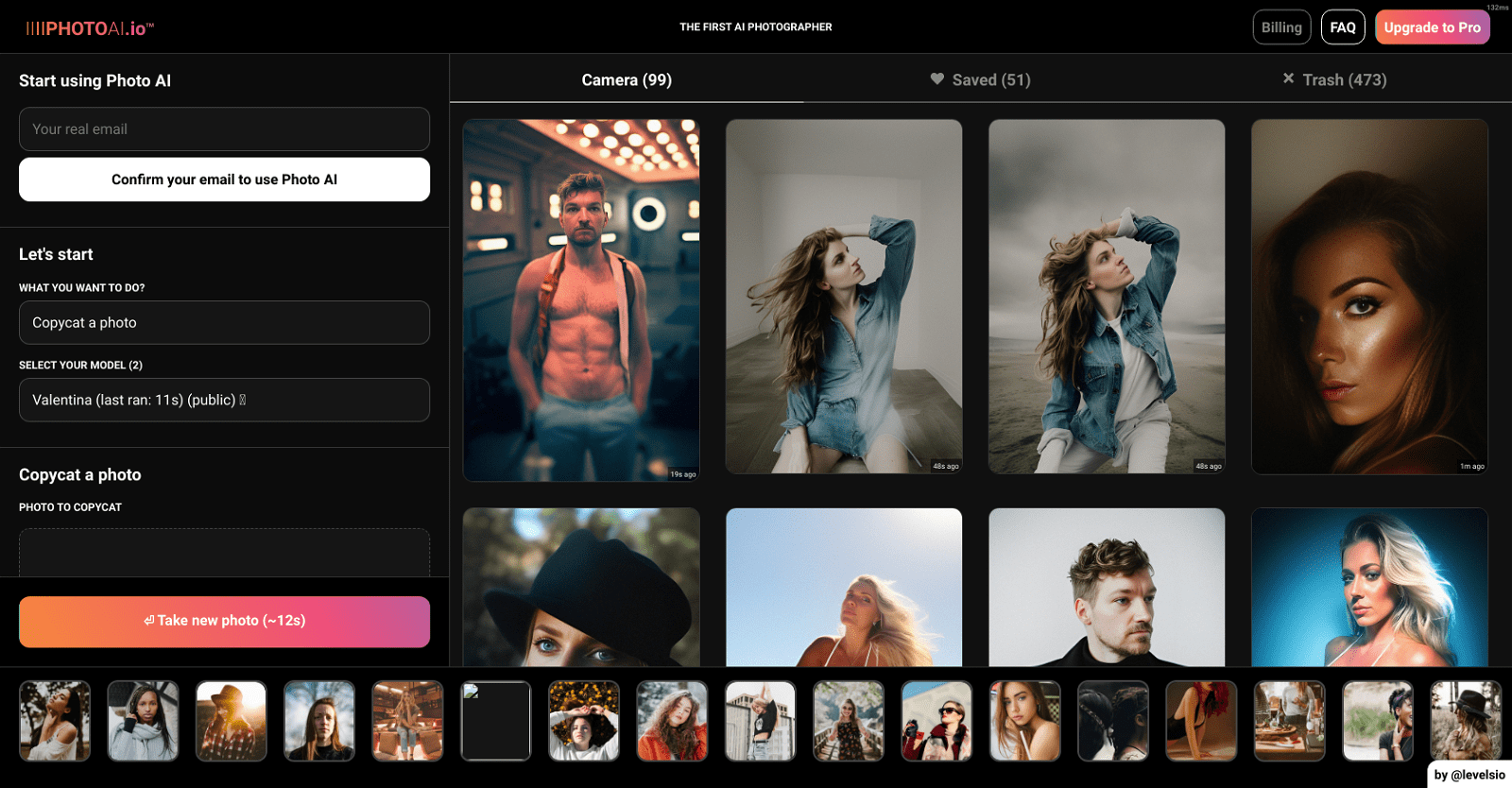Click the PHOTOAI.io logo
Image resolution: width=1512 pixels, height=788 pixels.
(90, 28)
